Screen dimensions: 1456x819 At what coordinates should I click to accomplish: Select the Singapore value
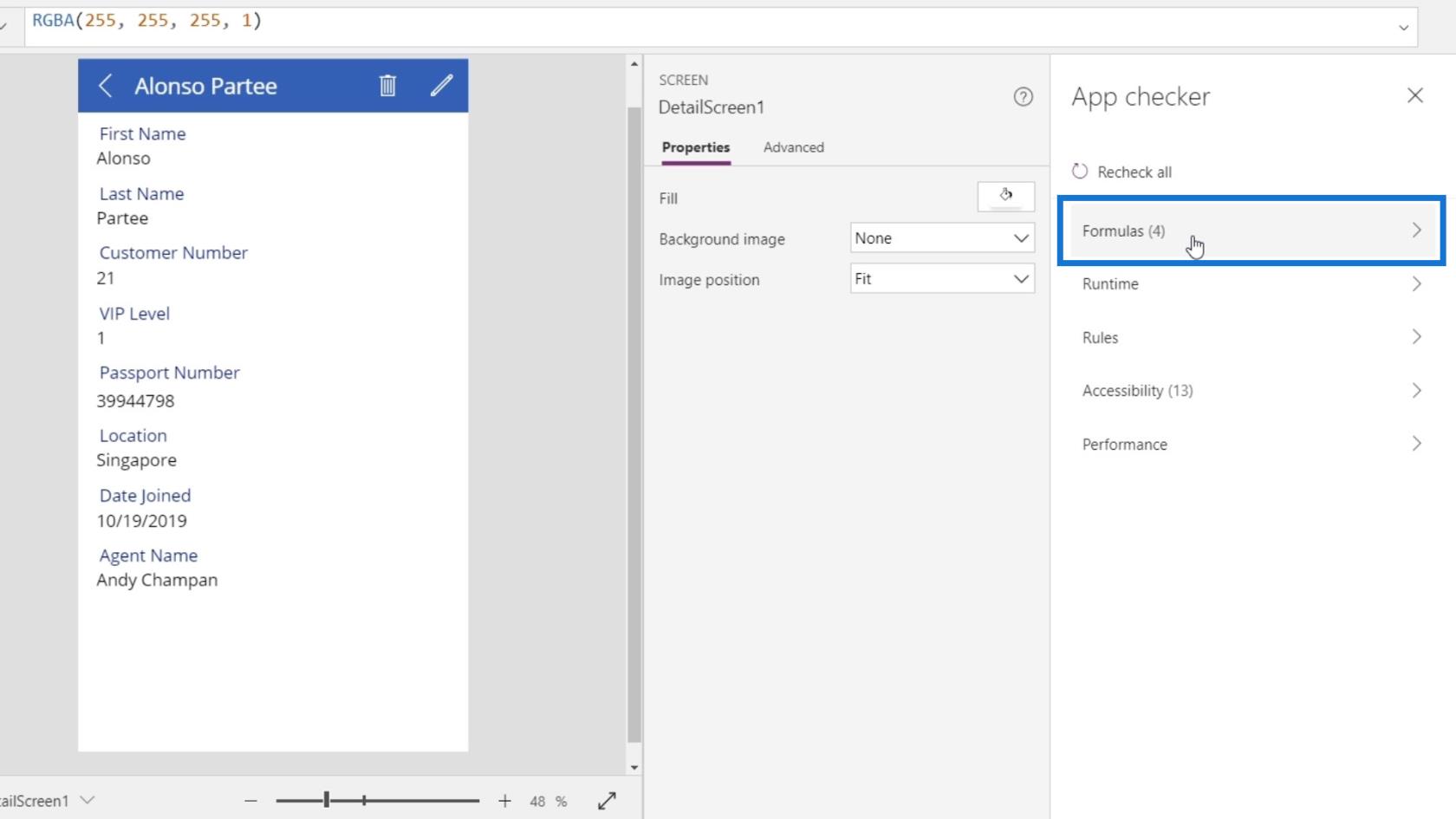(x=136, y=460)
